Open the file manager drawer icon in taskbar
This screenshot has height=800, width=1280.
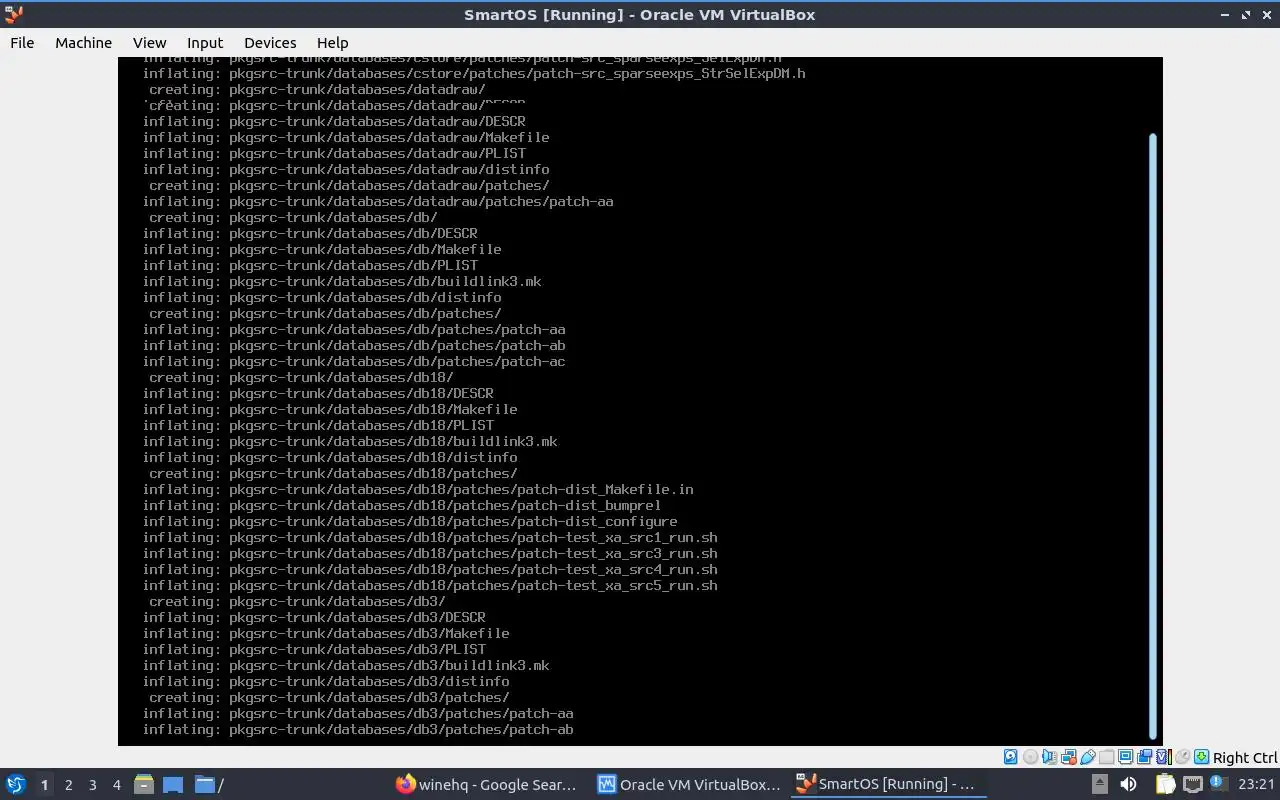(x=144, y=784)
